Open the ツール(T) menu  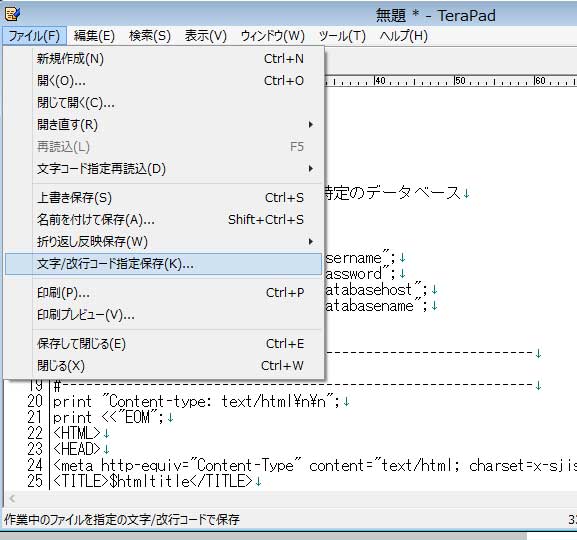click(342, 36)
